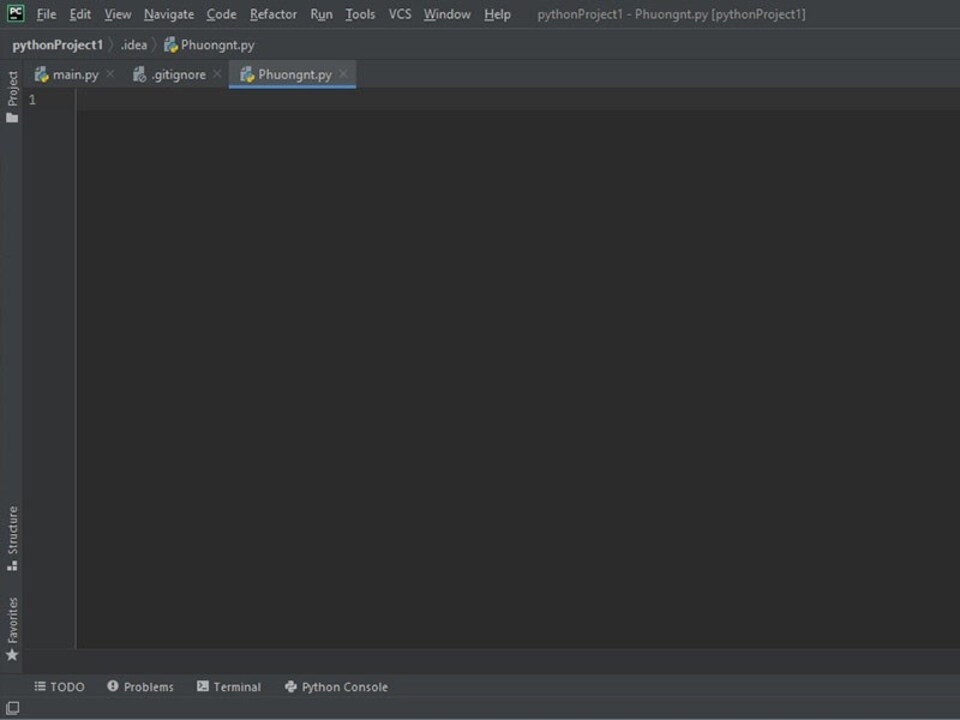This screenshot has height=720, width=960.
Task: Open the Run menu
Action: click(321, 14)
